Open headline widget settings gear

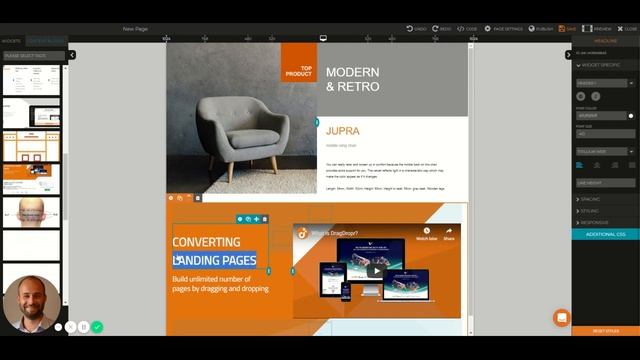coord(240,219)
